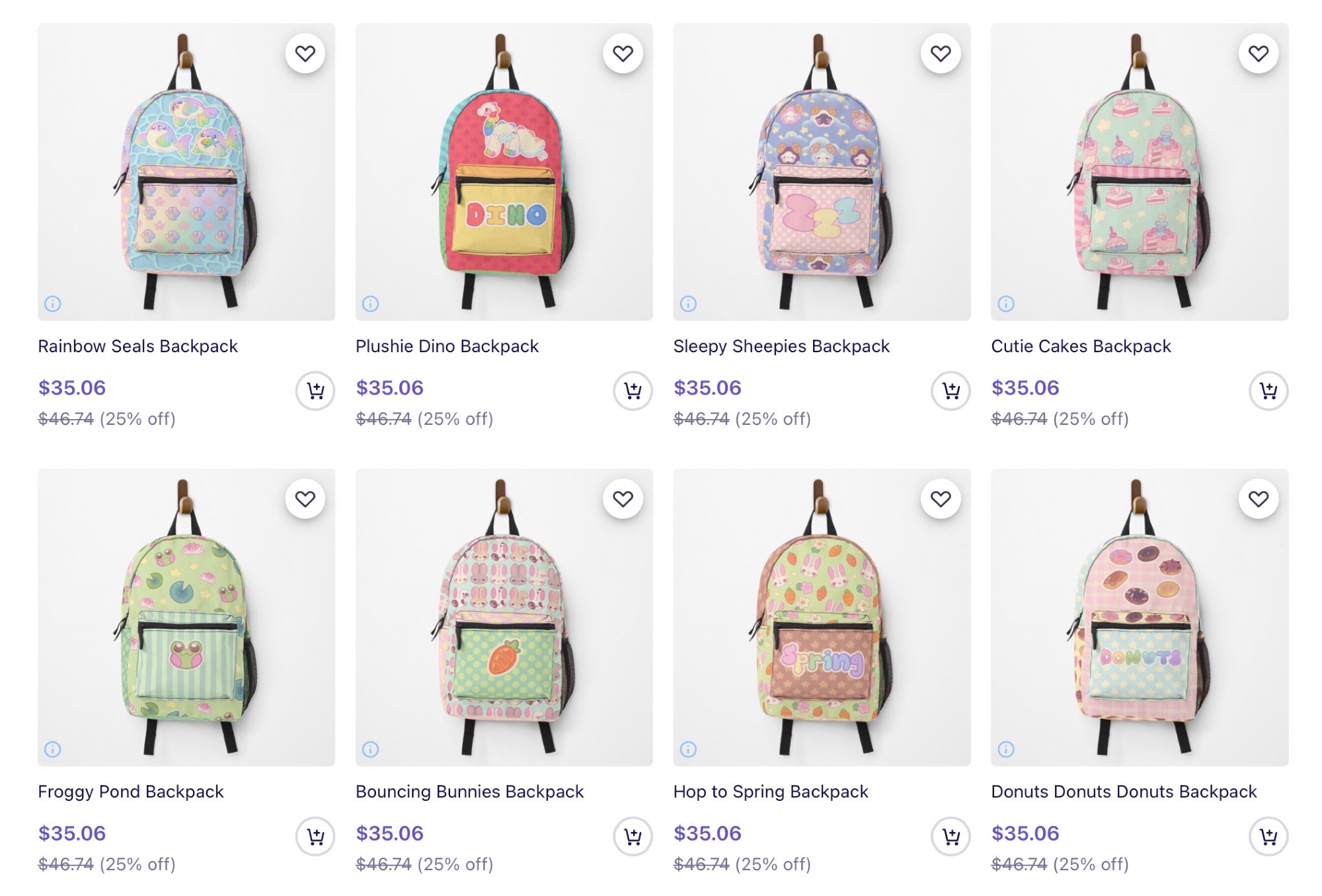This screenshot has width=1322, height=896.
Task: Open the Cutie Cakes Backpack title link
Action: pos(1081,346)
